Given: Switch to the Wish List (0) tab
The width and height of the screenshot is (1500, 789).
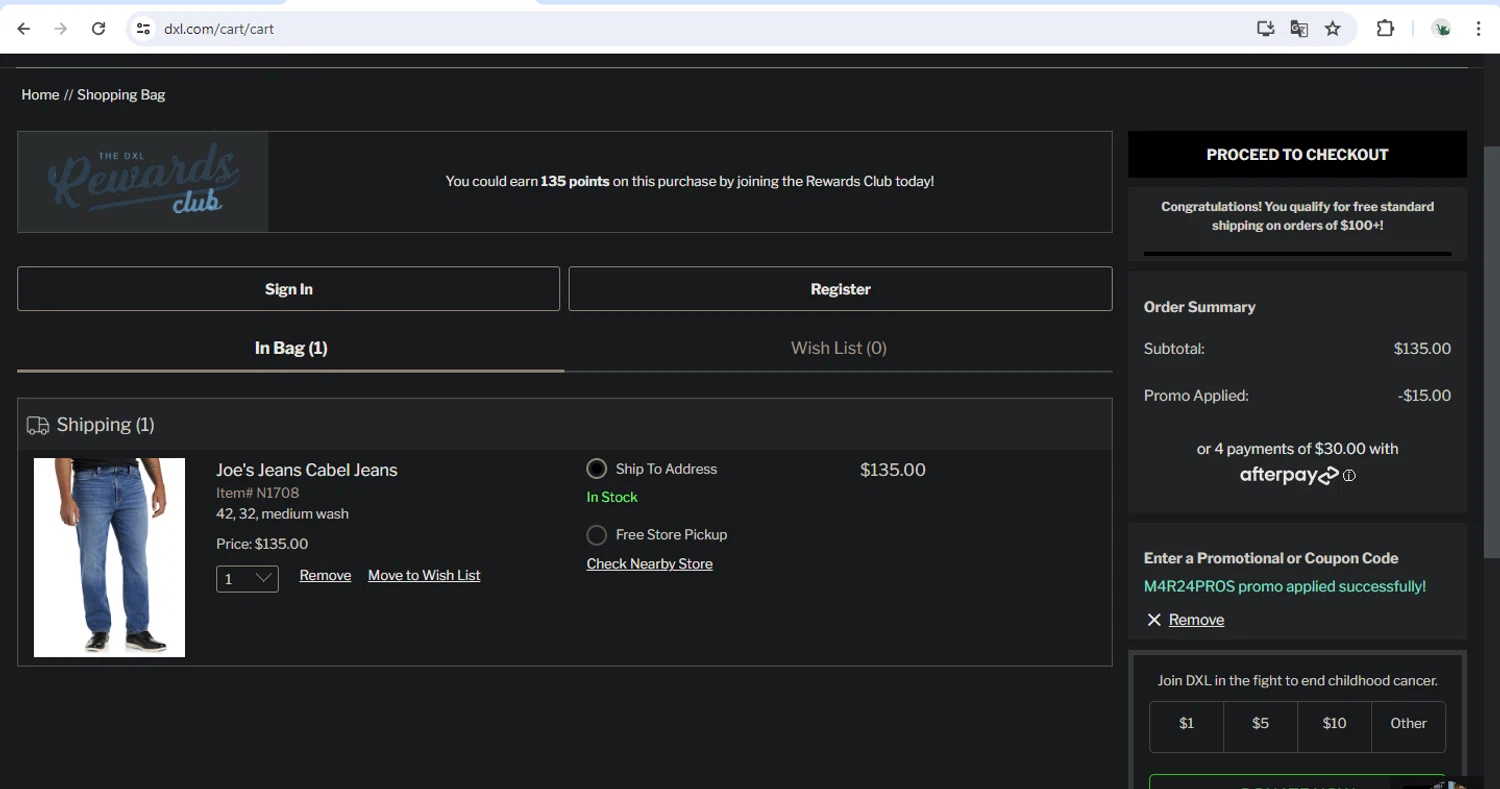Looking at the screenshot, I should (838, 348).
